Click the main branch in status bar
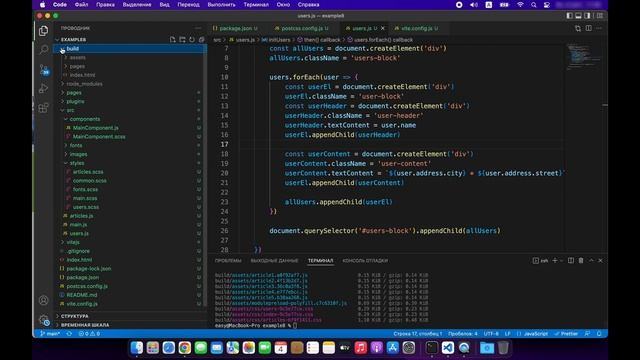 pos(50,333)
